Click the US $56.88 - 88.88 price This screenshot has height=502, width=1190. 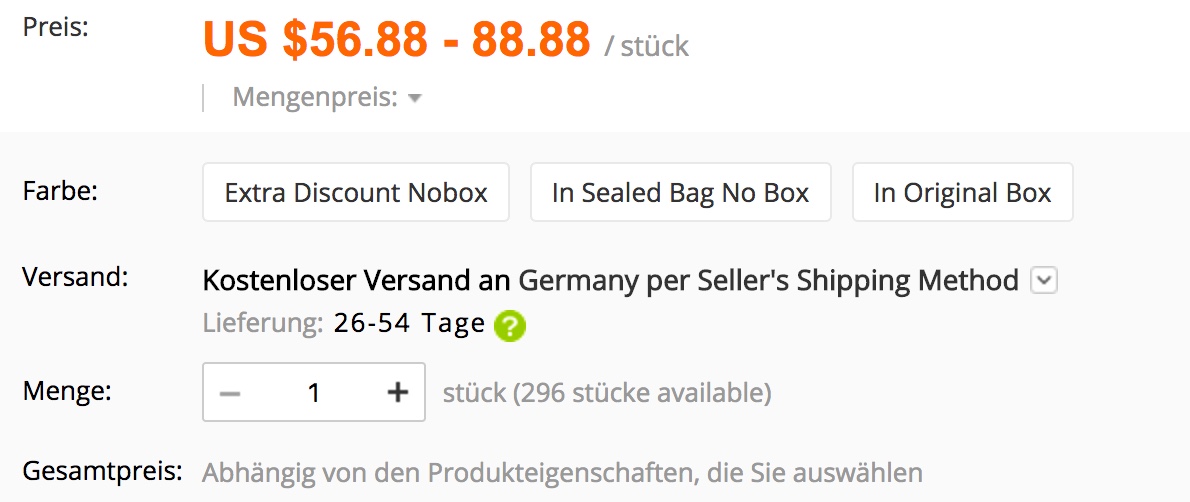pos(396,40)
